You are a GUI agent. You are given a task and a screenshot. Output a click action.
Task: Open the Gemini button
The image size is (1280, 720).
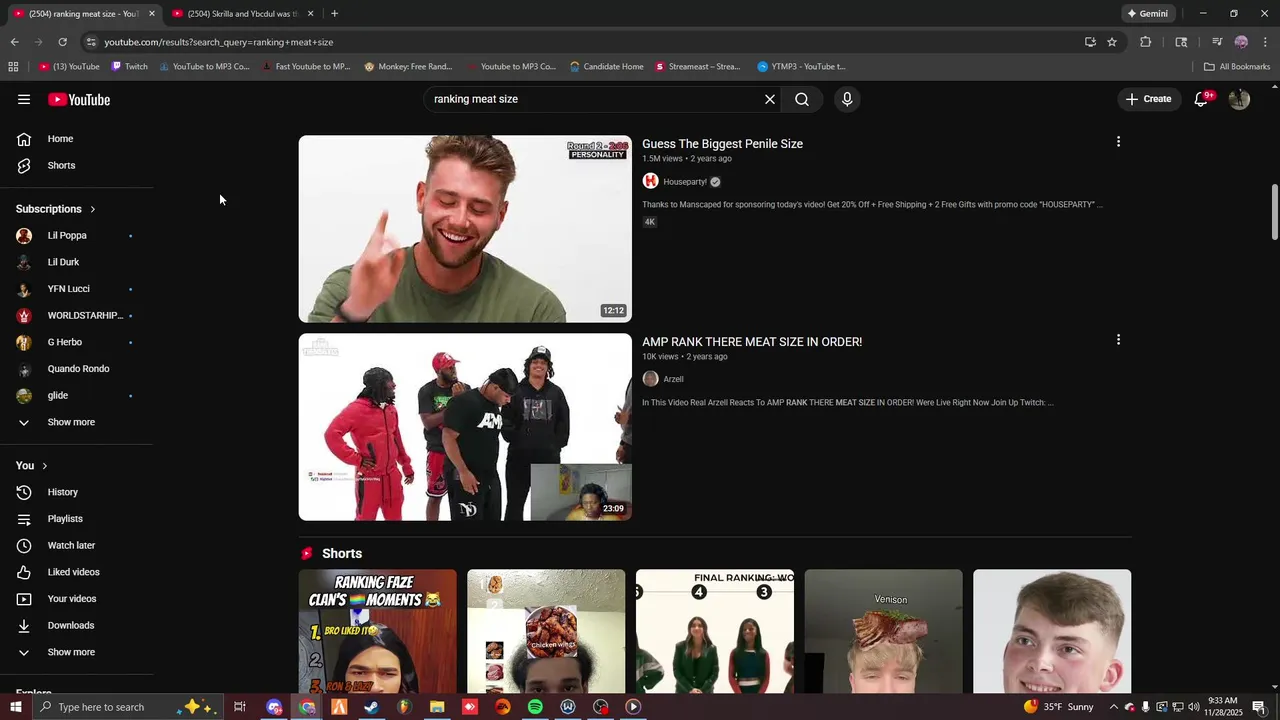click(1147, 14)
